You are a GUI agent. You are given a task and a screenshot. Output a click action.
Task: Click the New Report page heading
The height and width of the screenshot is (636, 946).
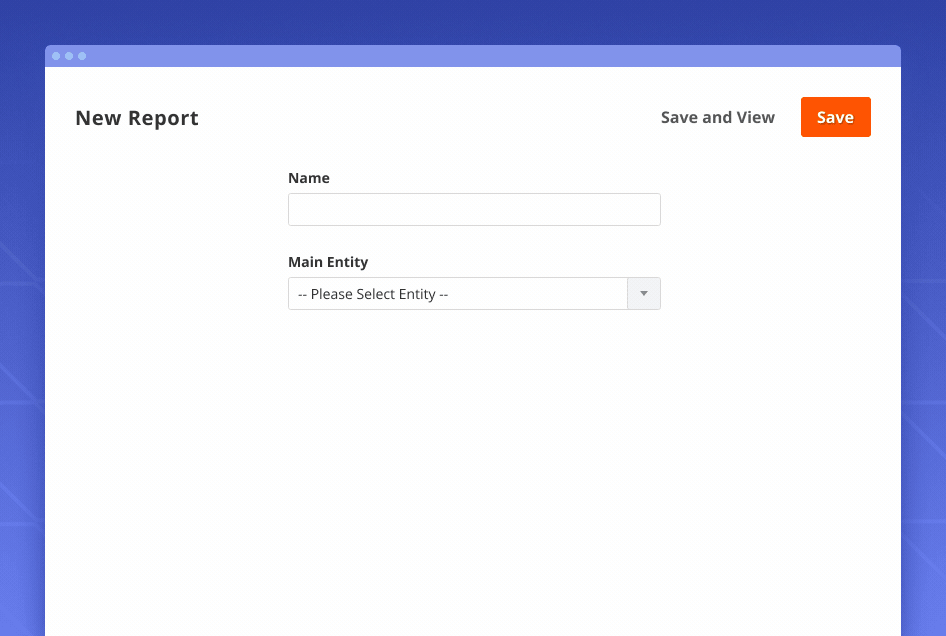click(137, 118)
